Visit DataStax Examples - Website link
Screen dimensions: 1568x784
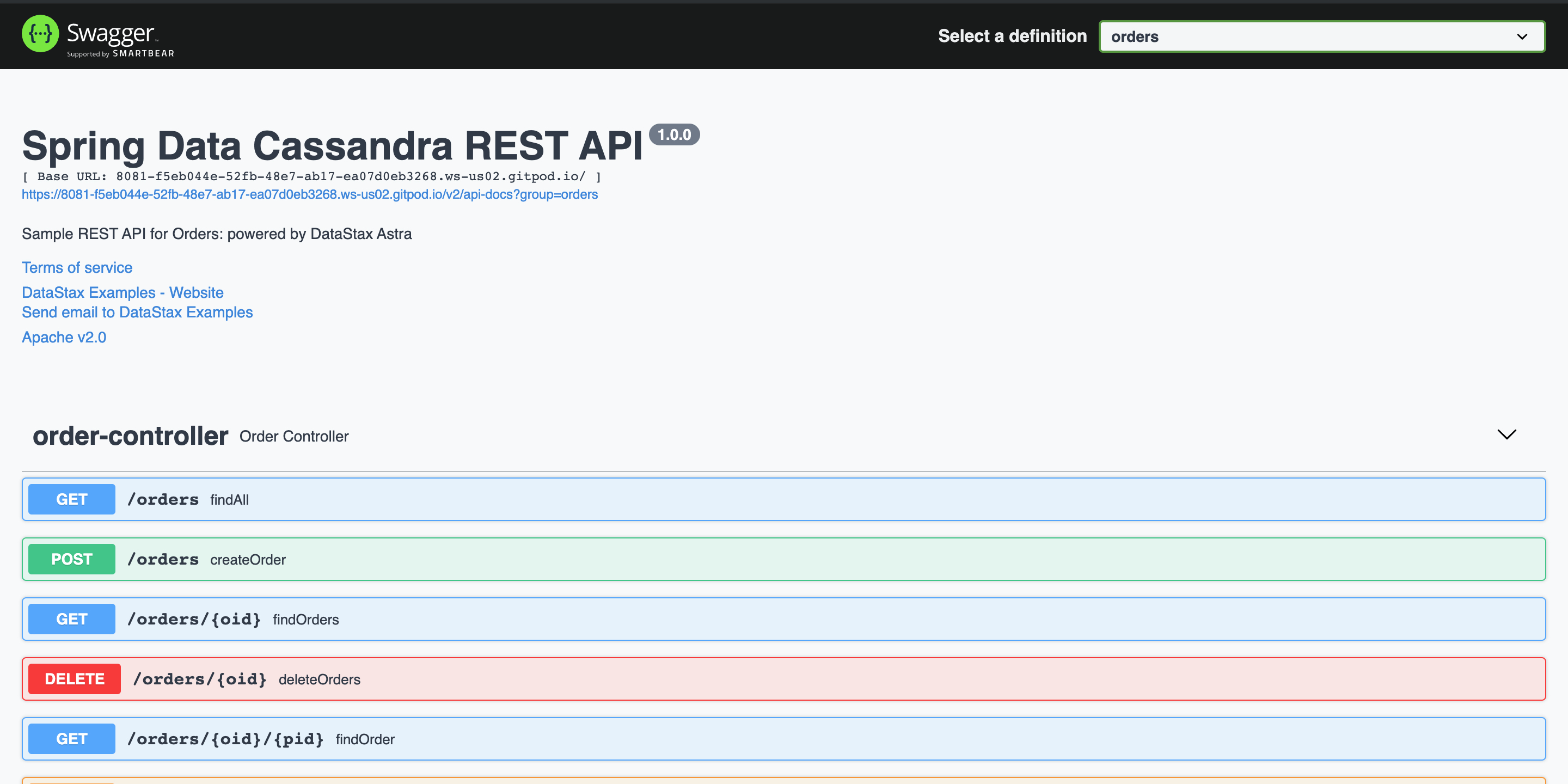coord(122,293)
